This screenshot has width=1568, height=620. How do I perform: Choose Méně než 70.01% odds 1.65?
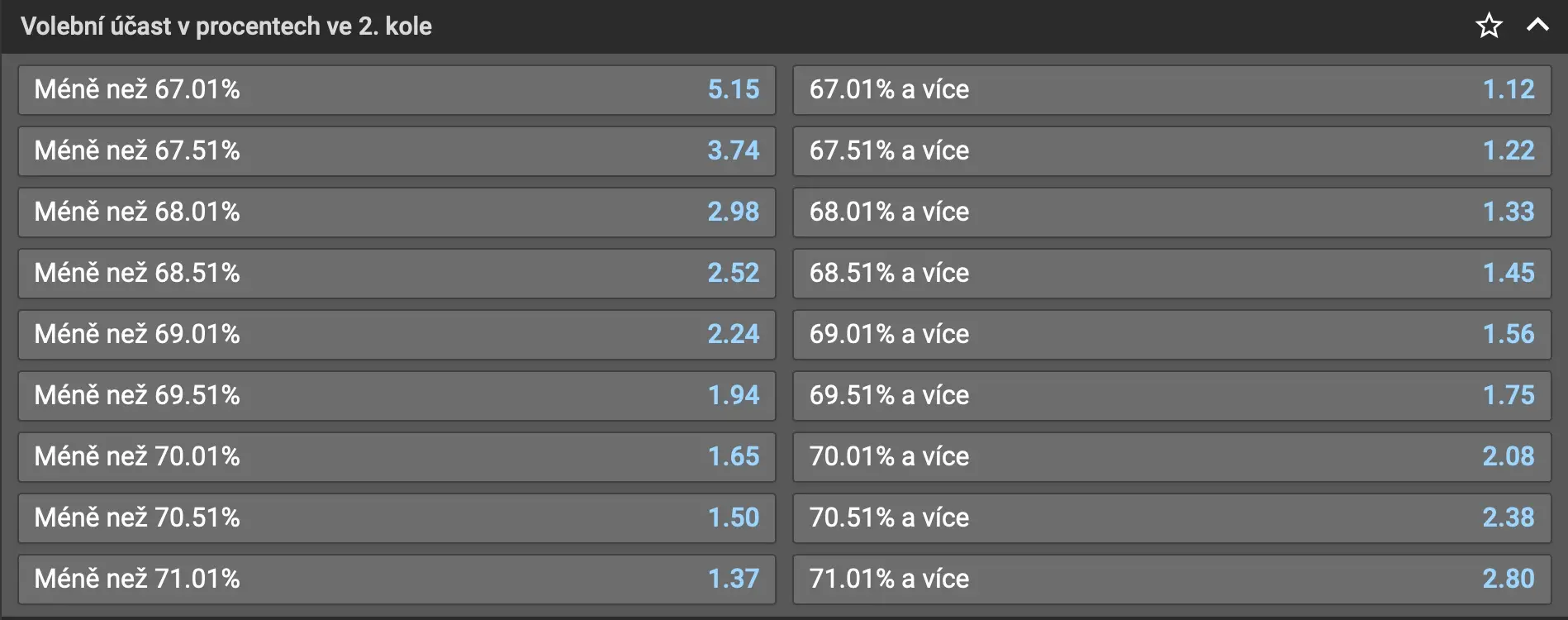coord(397,457)
